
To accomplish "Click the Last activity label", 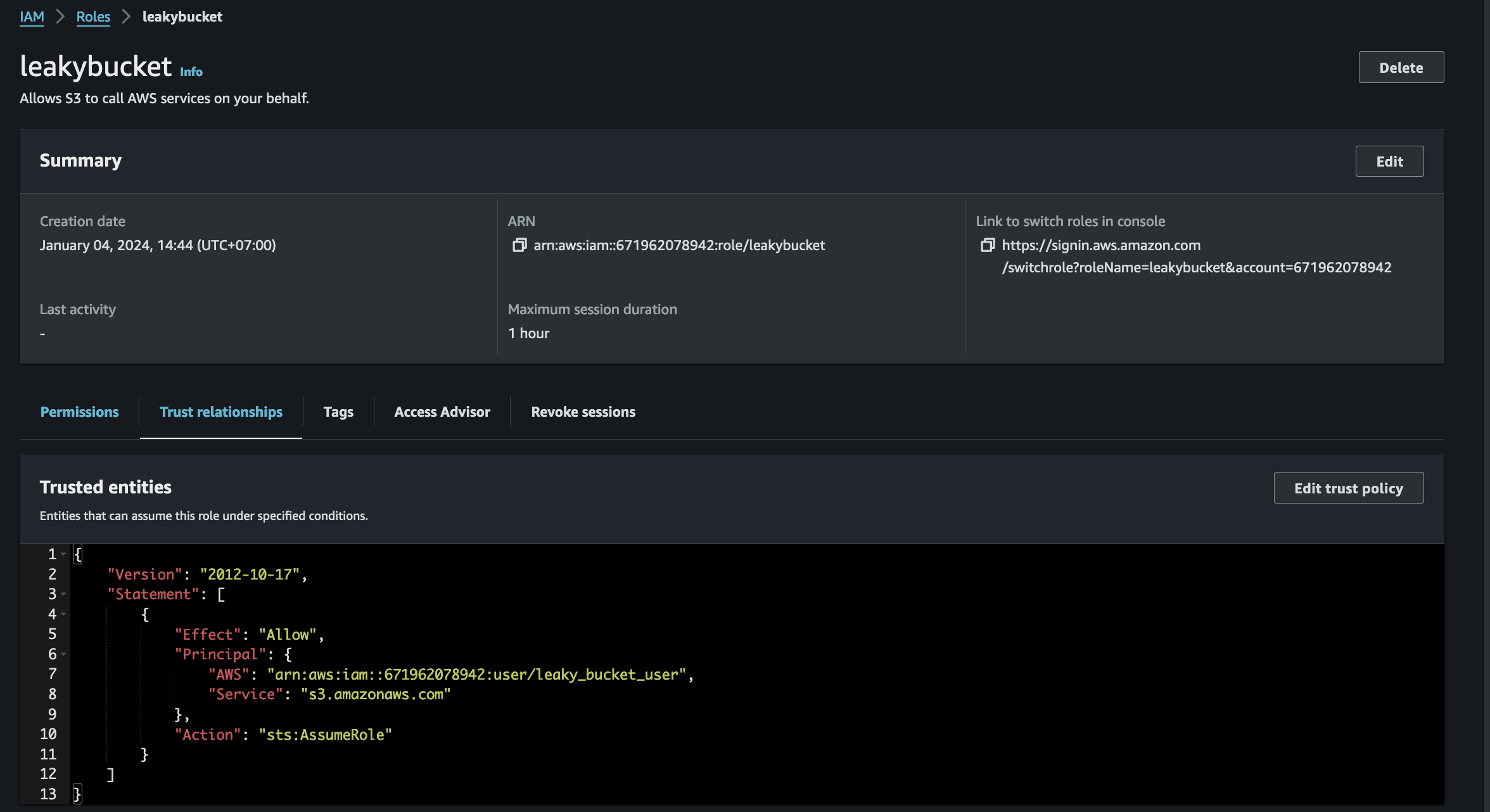I will [78, 309].
